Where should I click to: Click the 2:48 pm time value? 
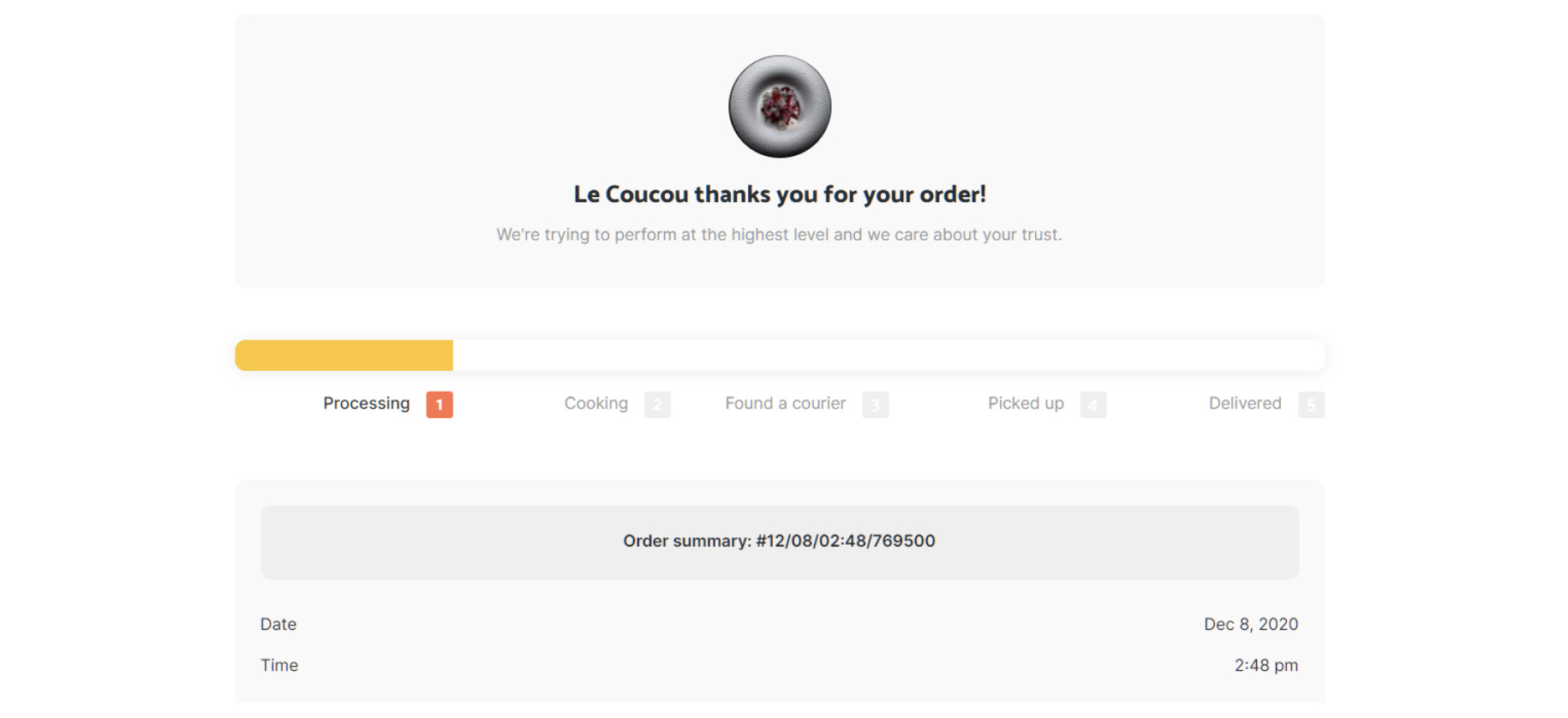coord(1266,666)
